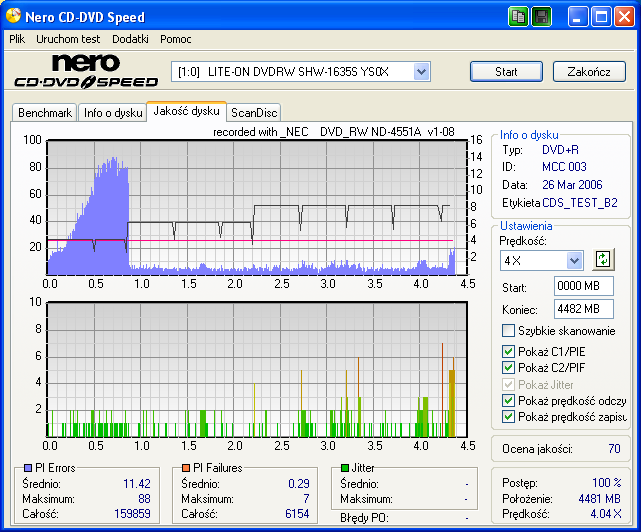This screenshot has width=641, height=532.
Task: Uncheck Pokaż C2/PIF
Action: click(508, 368)
